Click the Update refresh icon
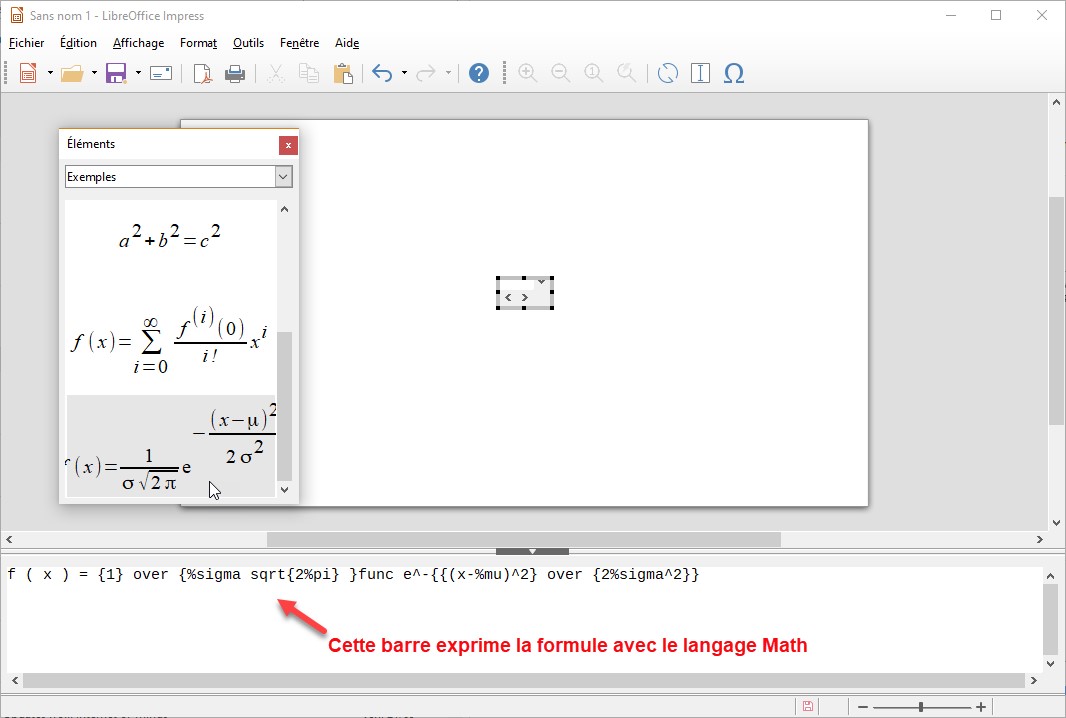Viewport: 1066px width, 718px height. point(667,73)
